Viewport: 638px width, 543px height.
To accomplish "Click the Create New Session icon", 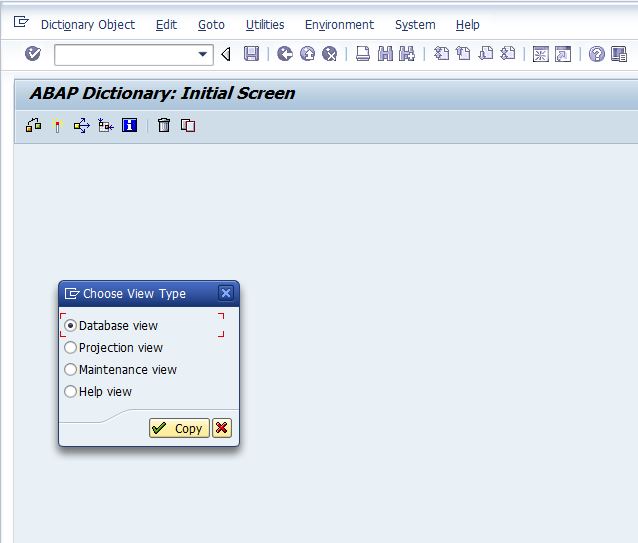I will 540,54.
